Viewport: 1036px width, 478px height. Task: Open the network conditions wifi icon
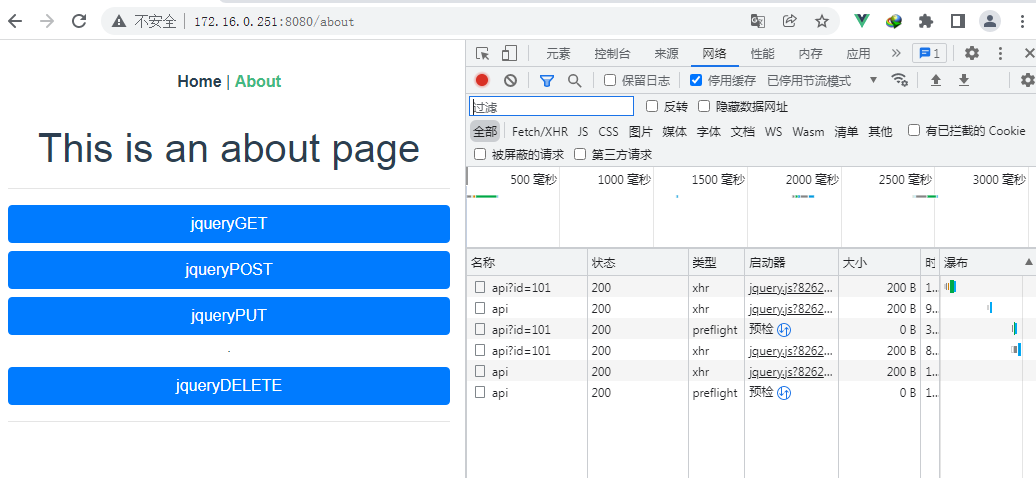(x=899, y=80)
